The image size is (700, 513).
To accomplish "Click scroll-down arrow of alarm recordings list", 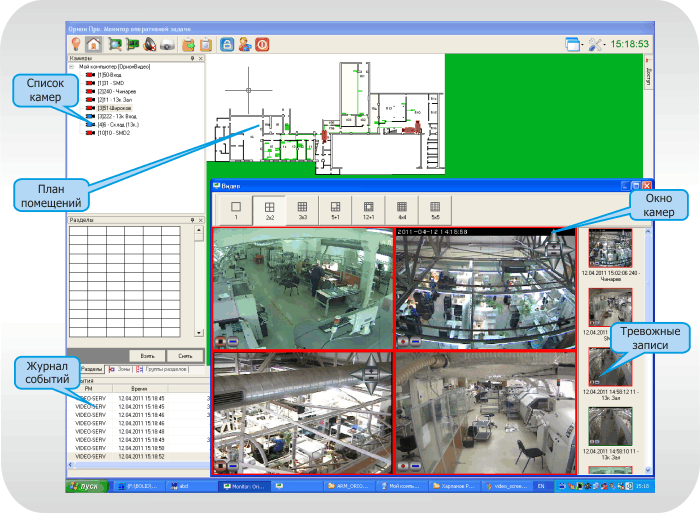I will tap(648, 470).
